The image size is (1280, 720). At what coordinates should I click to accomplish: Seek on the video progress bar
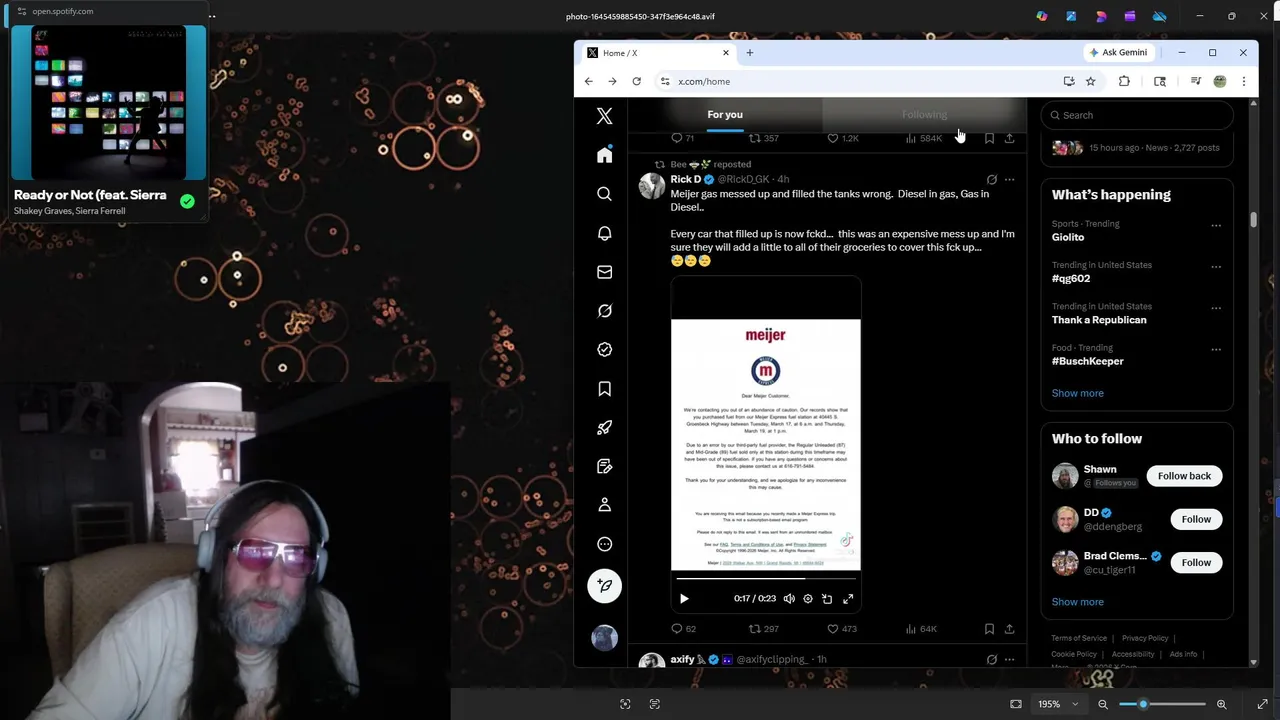point(766,578)
